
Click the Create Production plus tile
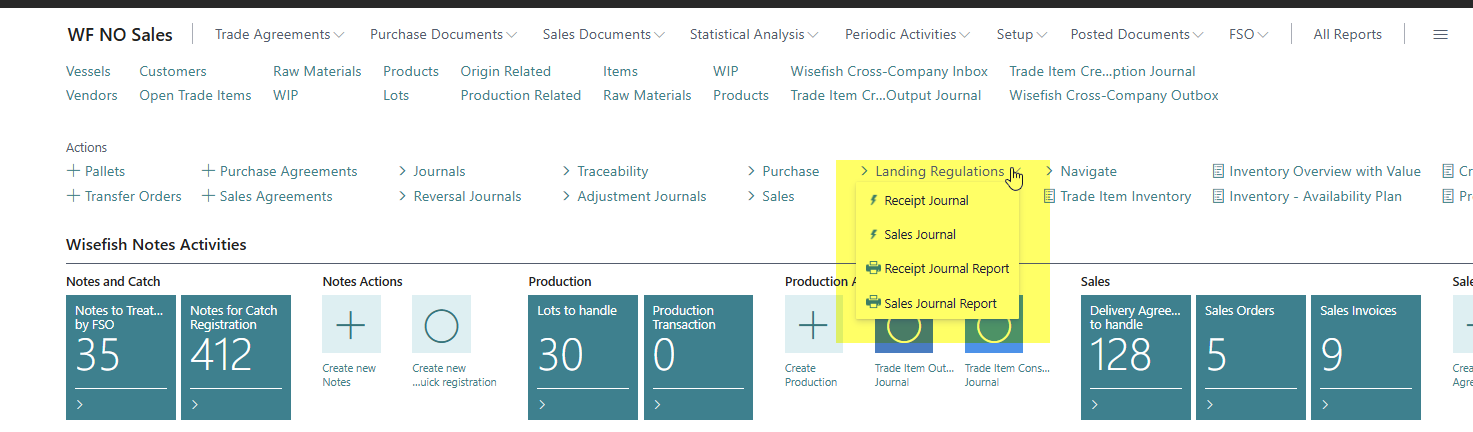pos(813,324)
